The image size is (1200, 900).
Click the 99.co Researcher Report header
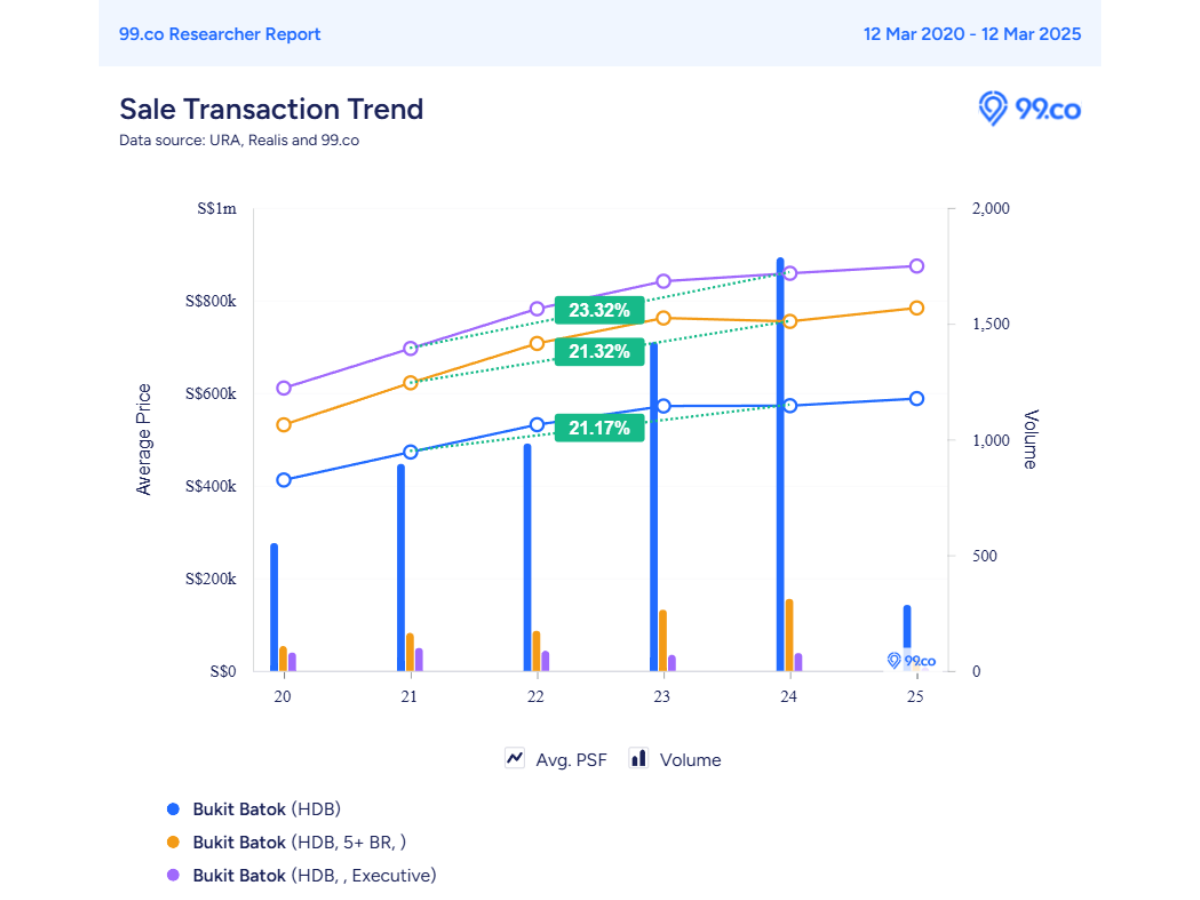220,34
